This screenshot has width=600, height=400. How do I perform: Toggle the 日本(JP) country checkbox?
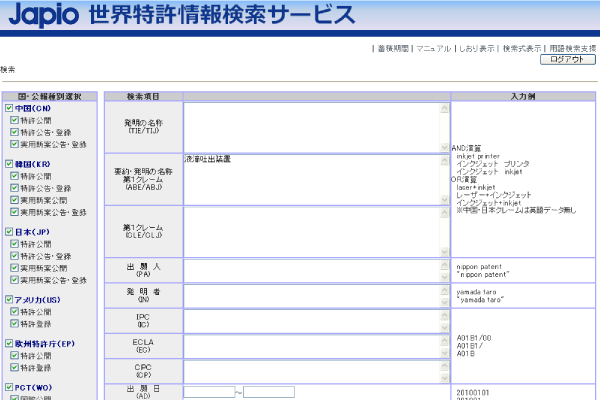pos(8,231)
